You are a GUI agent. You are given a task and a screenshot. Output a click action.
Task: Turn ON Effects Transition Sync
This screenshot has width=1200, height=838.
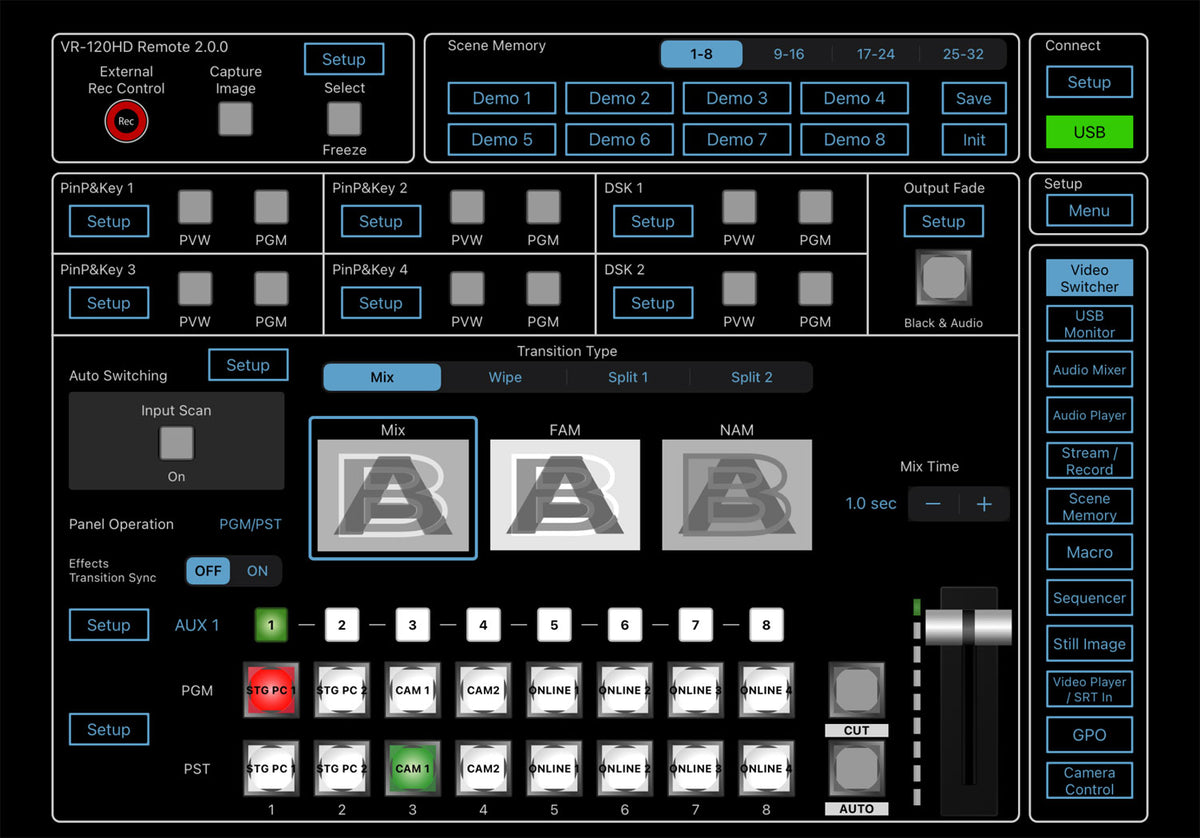(257, 571)
